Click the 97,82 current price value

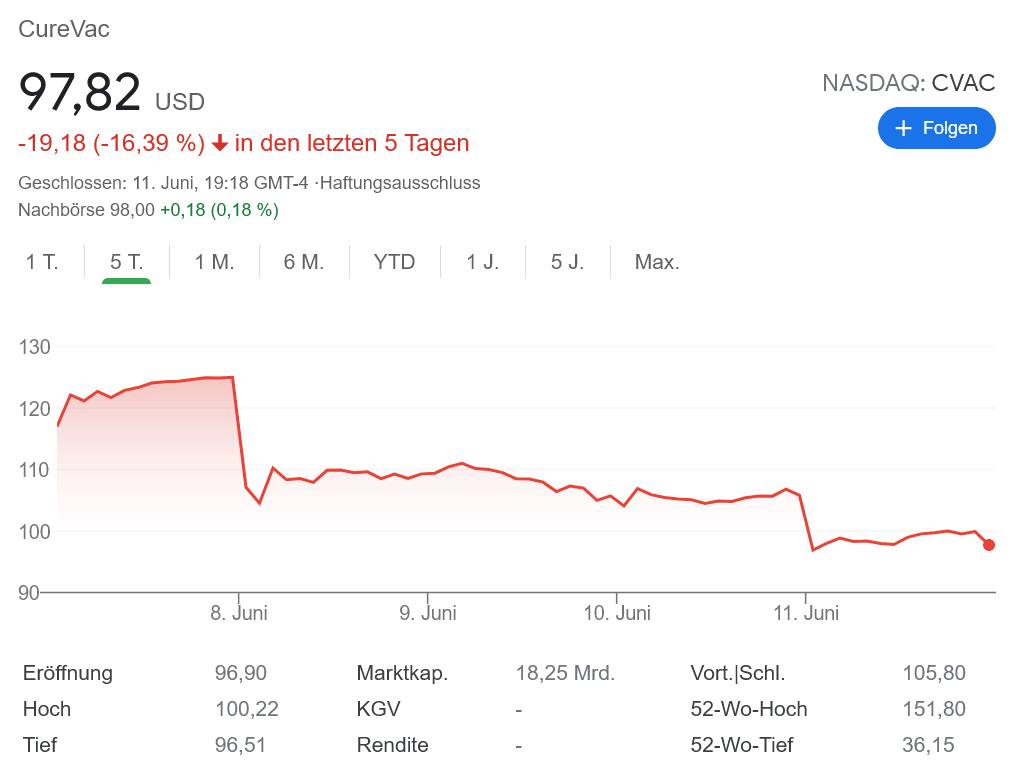[x=80, y=93]
